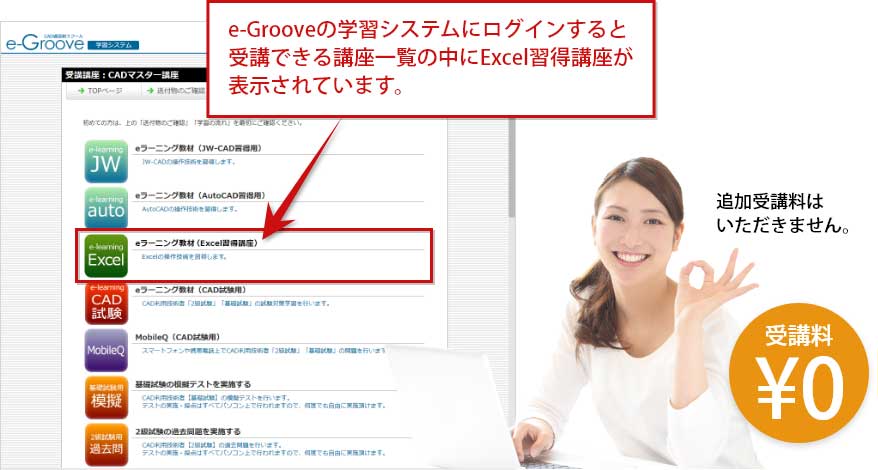The image size is (878, 470).
Task: Click the AutoCADの操作技術を習得します description
Action: [x=190, y=209]
